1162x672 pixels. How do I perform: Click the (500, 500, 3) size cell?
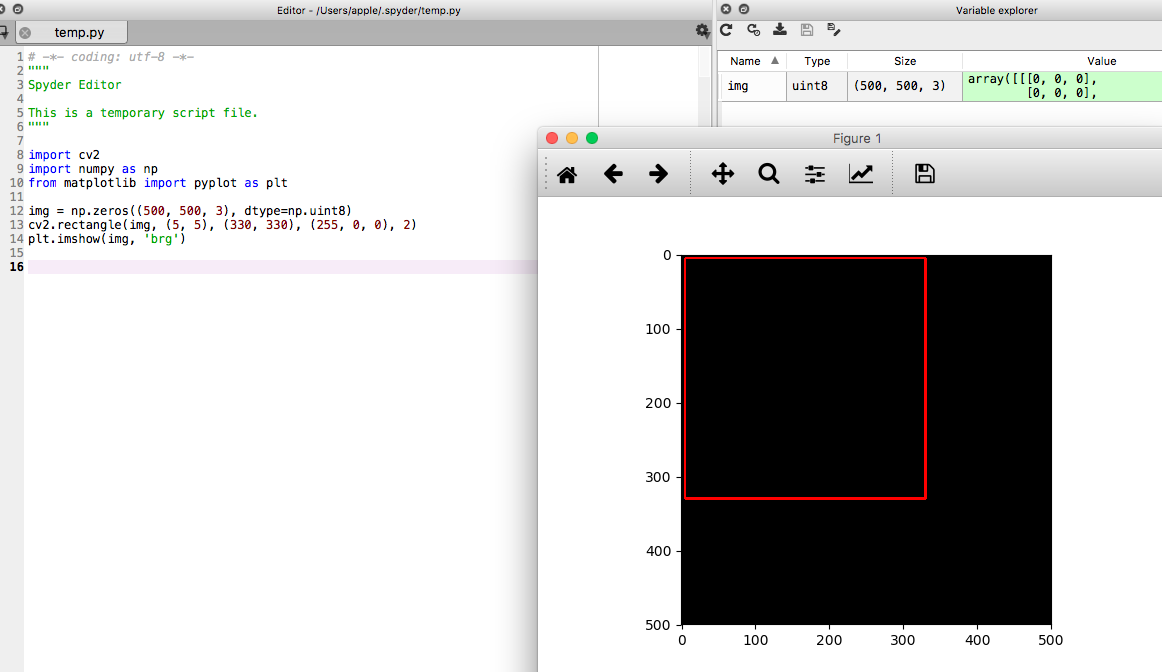point(905,86)
